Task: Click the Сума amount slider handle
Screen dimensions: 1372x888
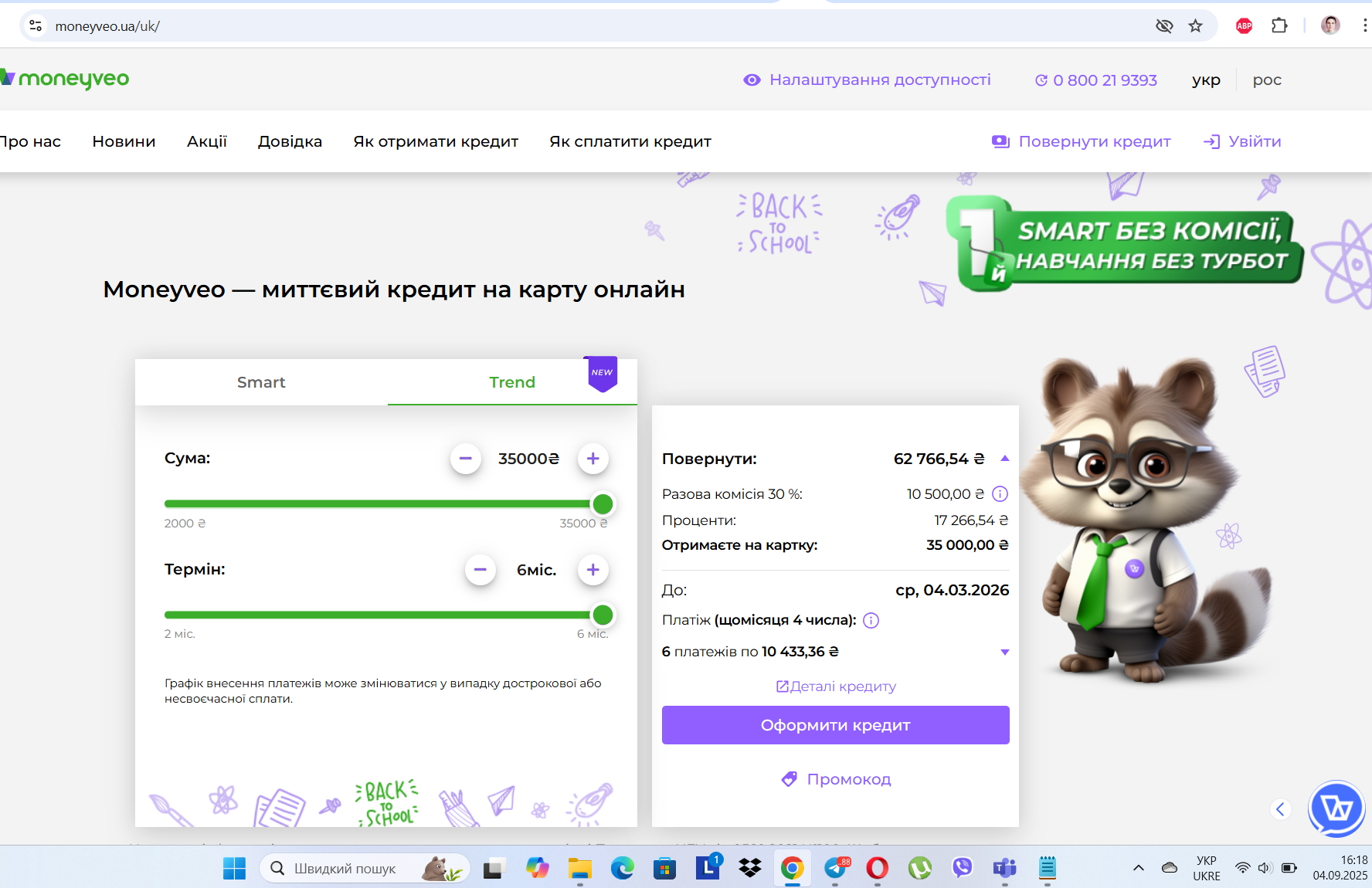Action: [x=603, y=504]
